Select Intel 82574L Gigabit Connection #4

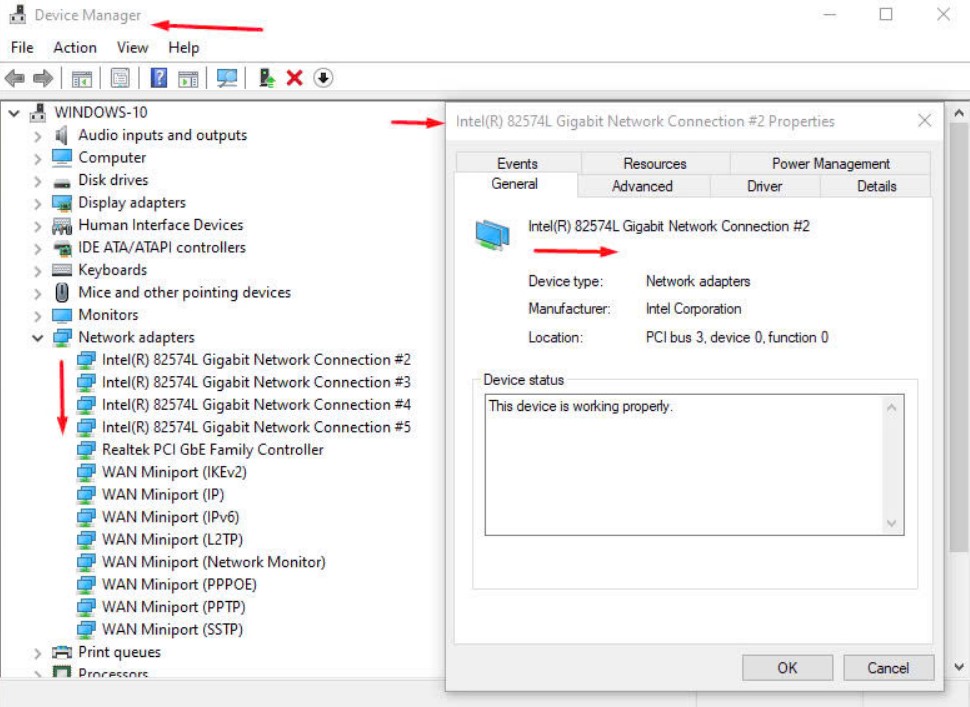coord(256,405)
